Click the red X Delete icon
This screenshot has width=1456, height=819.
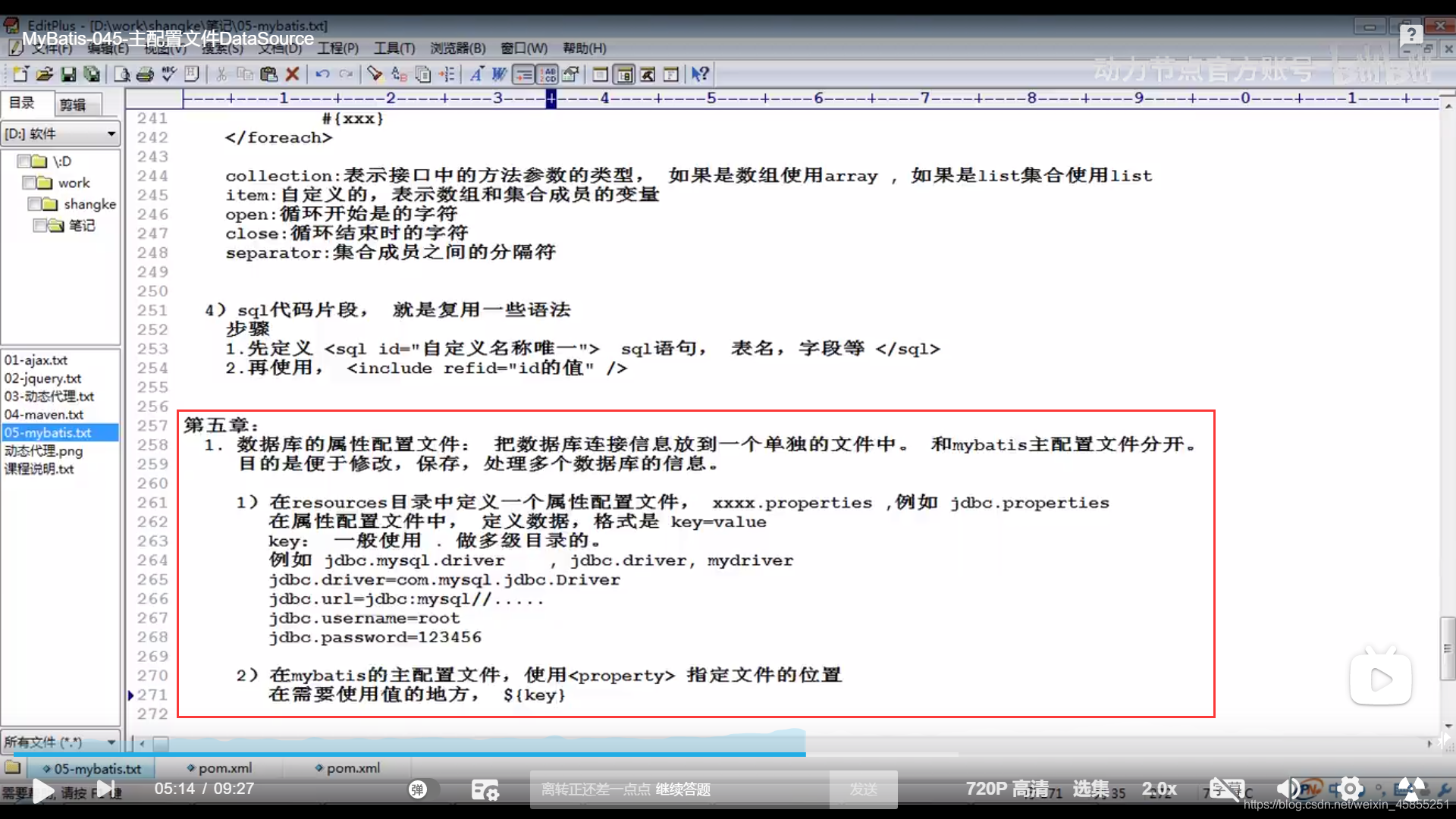pyautogui.click(x=292, y=74)
